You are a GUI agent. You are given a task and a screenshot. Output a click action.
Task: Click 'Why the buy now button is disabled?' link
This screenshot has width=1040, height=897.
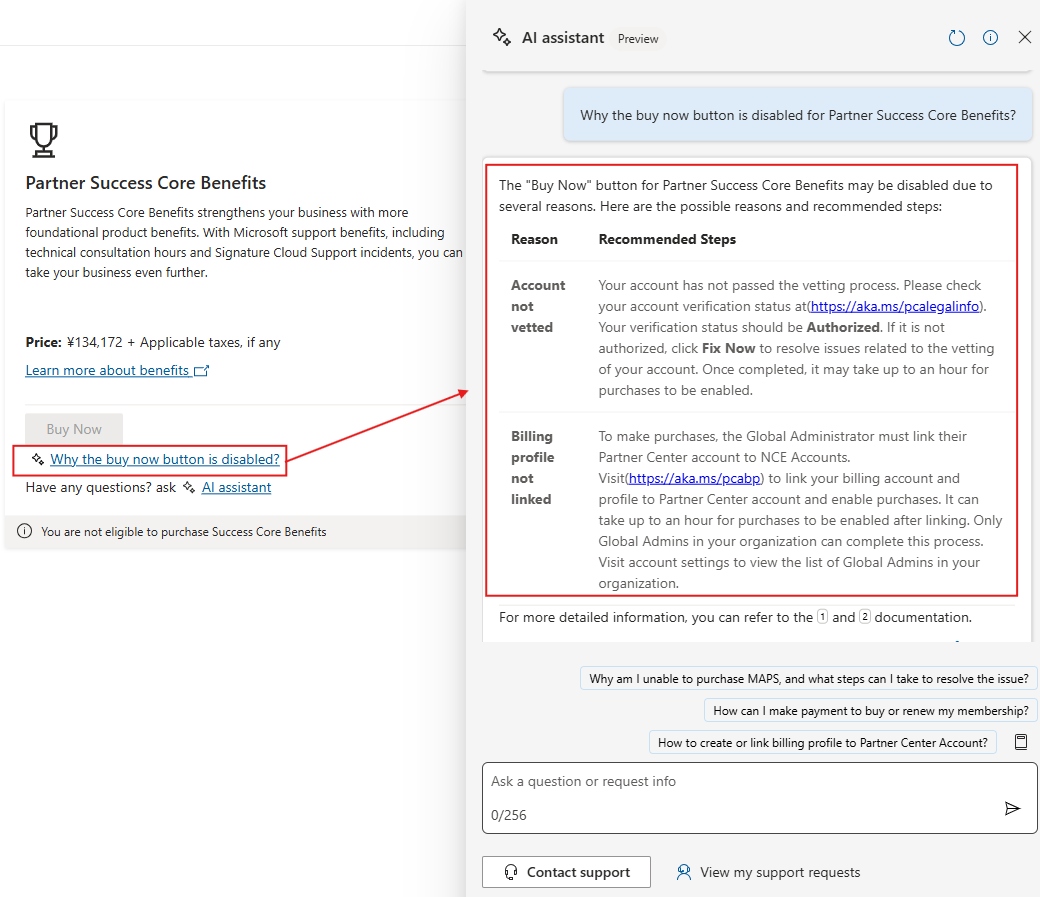165,459
